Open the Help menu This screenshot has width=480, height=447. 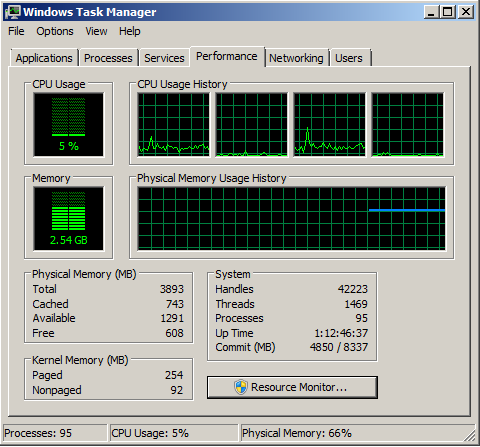click(x=130, y=31)
